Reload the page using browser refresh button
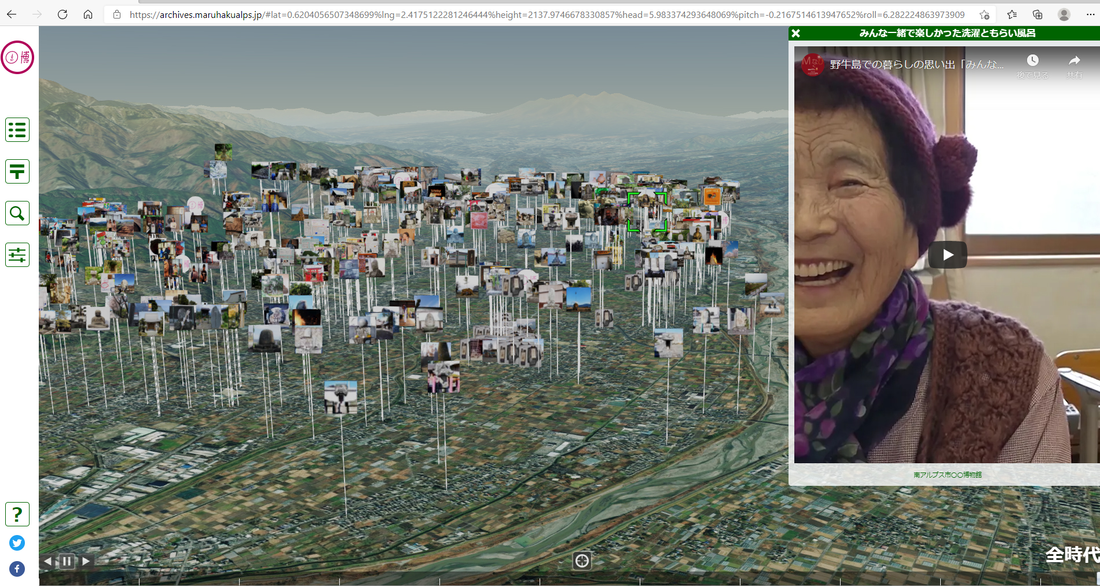 [62, 15]
